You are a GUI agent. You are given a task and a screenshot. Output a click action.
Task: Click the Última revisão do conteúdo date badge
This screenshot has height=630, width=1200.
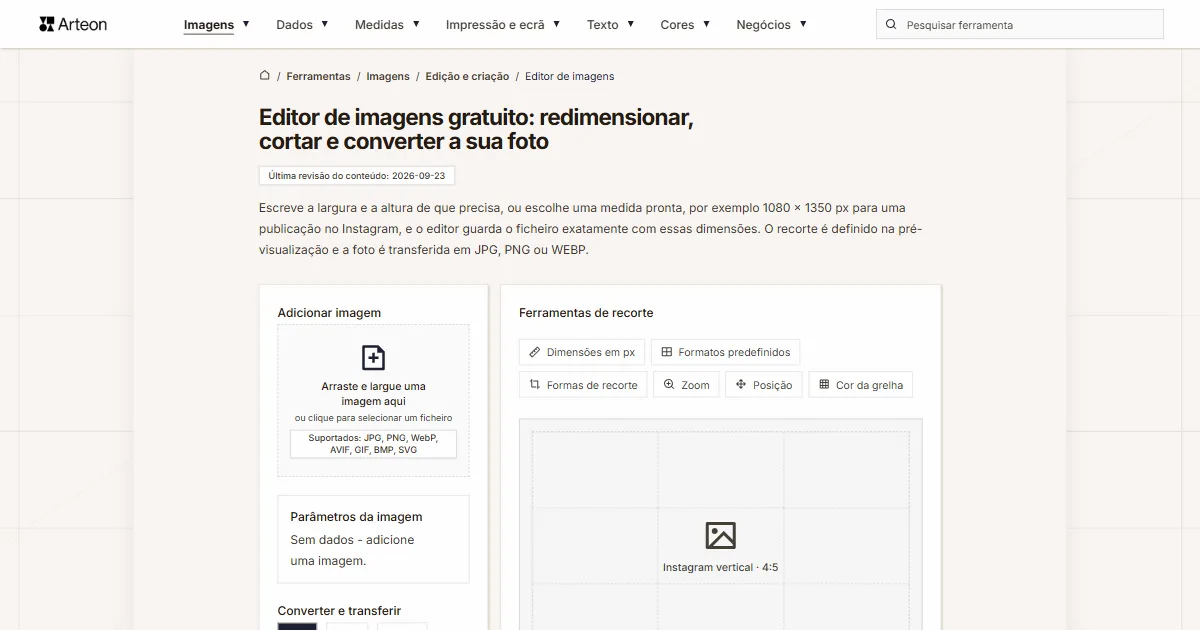[x=357, y=175]
